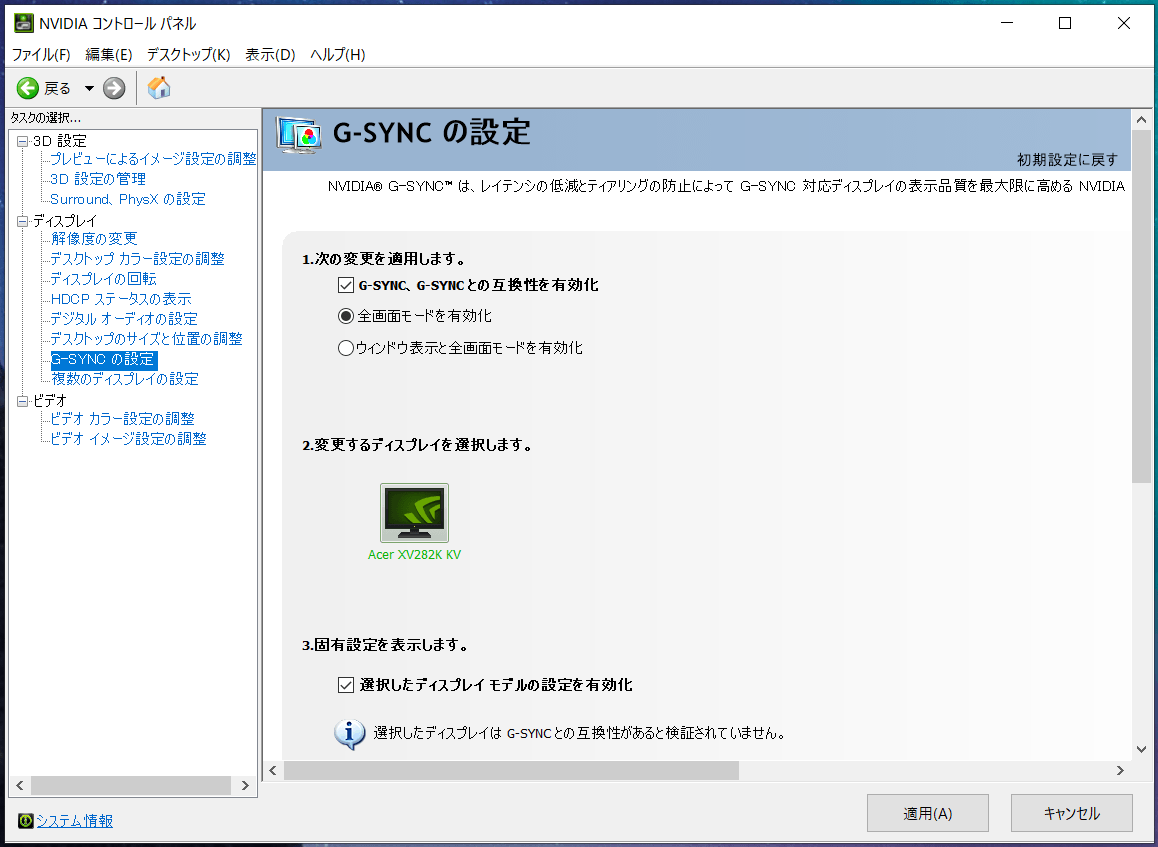Viewport: 1158px width, 847px height.
Task: Click the task tree scroll-right arrow
Action: tap(245, 786)
